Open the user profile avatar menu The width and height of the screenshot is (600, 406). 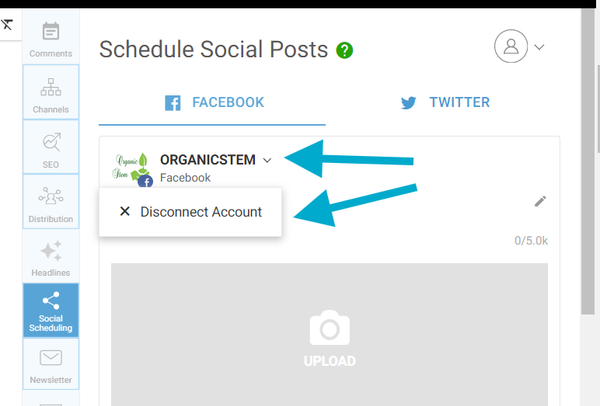tap(512, 46)
